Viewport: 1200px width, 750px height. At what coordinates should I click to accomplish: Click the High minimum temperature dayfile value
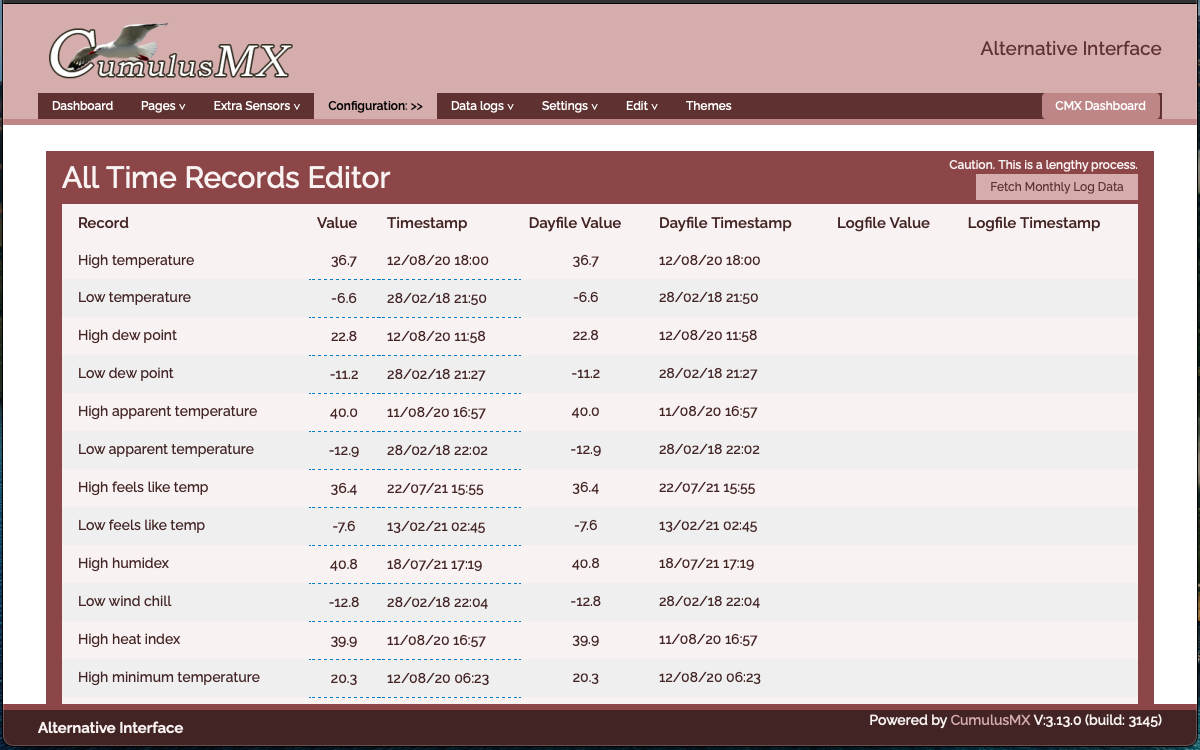point(585,678)
